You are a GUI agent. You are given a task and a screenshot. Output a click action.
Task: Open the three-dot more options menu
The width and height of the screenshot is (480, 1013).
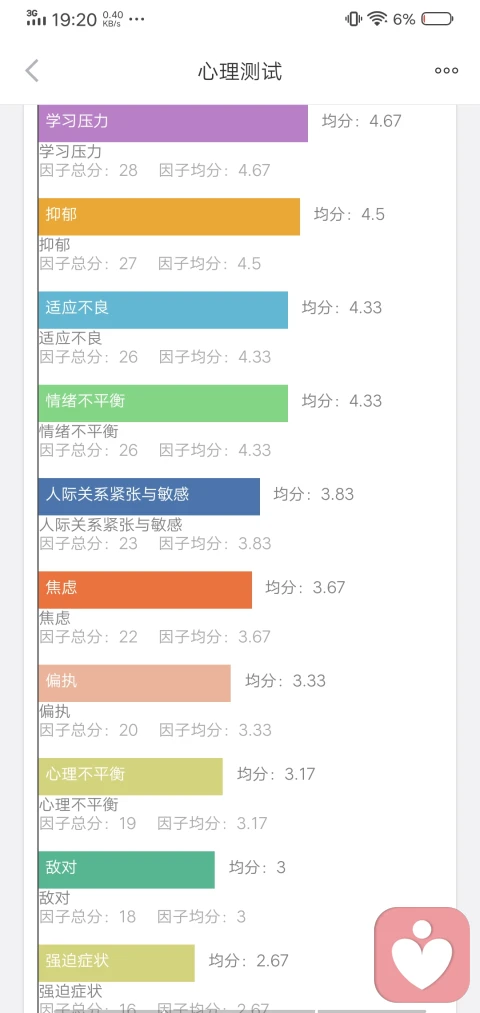pyautogui.click(x=446, y=71)
